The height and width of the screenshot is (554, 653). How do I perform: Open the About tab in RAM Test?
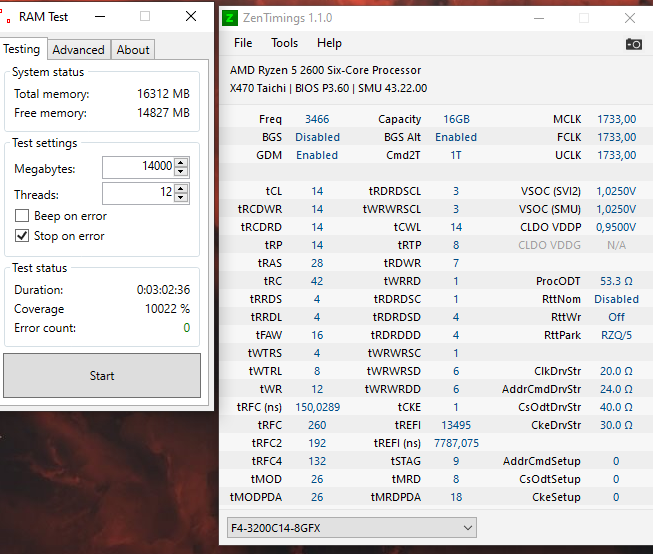click(x=133, y=50)
